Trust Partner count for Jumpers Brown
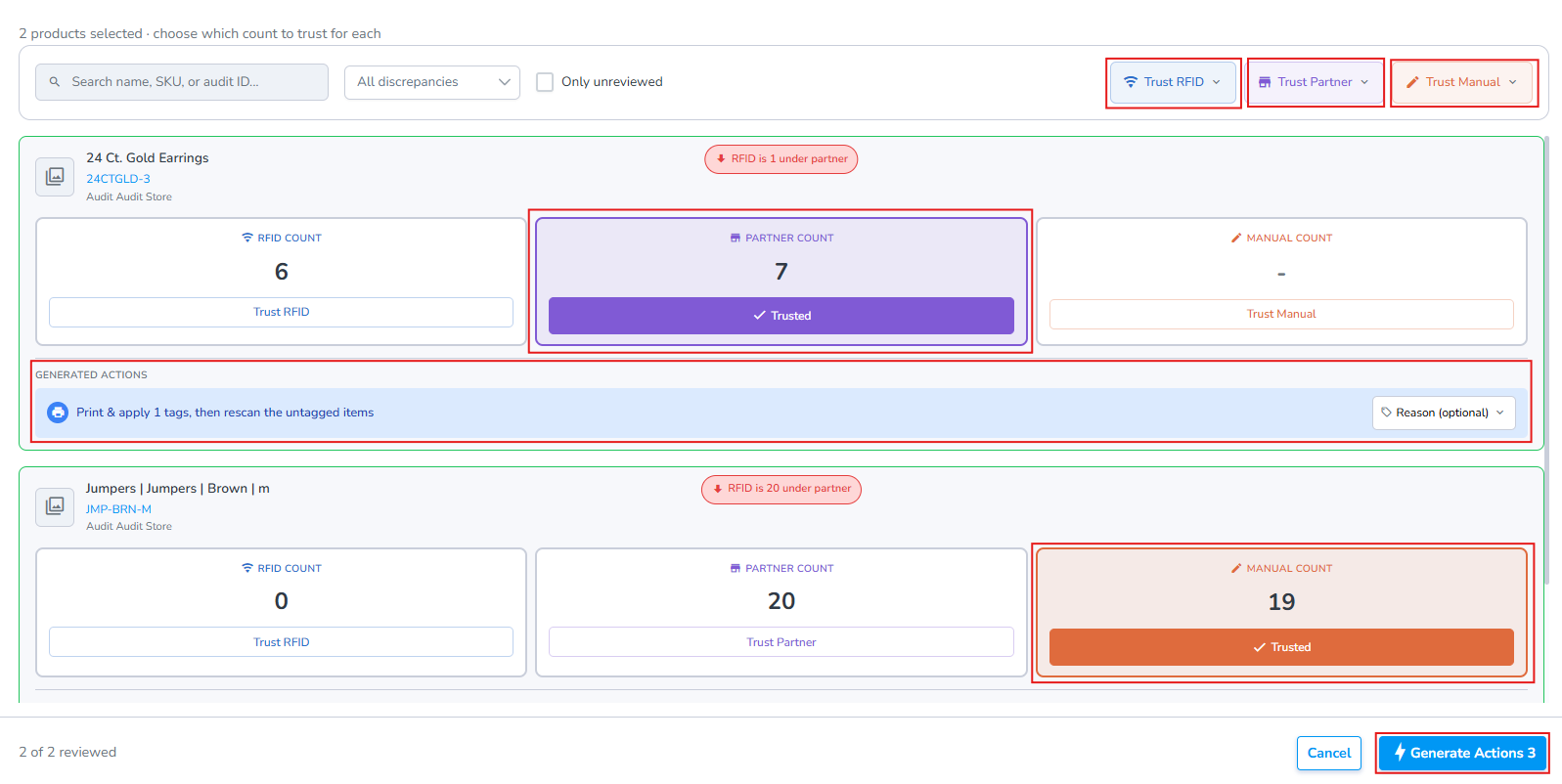Image resolution: width=1562 pixels, height=784 pixels. point(781,642)
